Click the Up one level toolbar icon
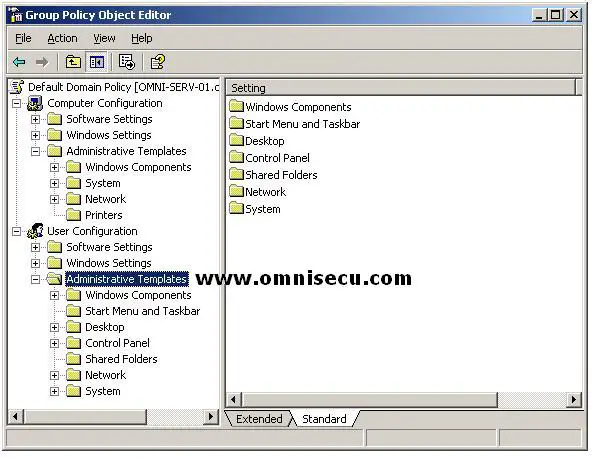 pos(73,62)
